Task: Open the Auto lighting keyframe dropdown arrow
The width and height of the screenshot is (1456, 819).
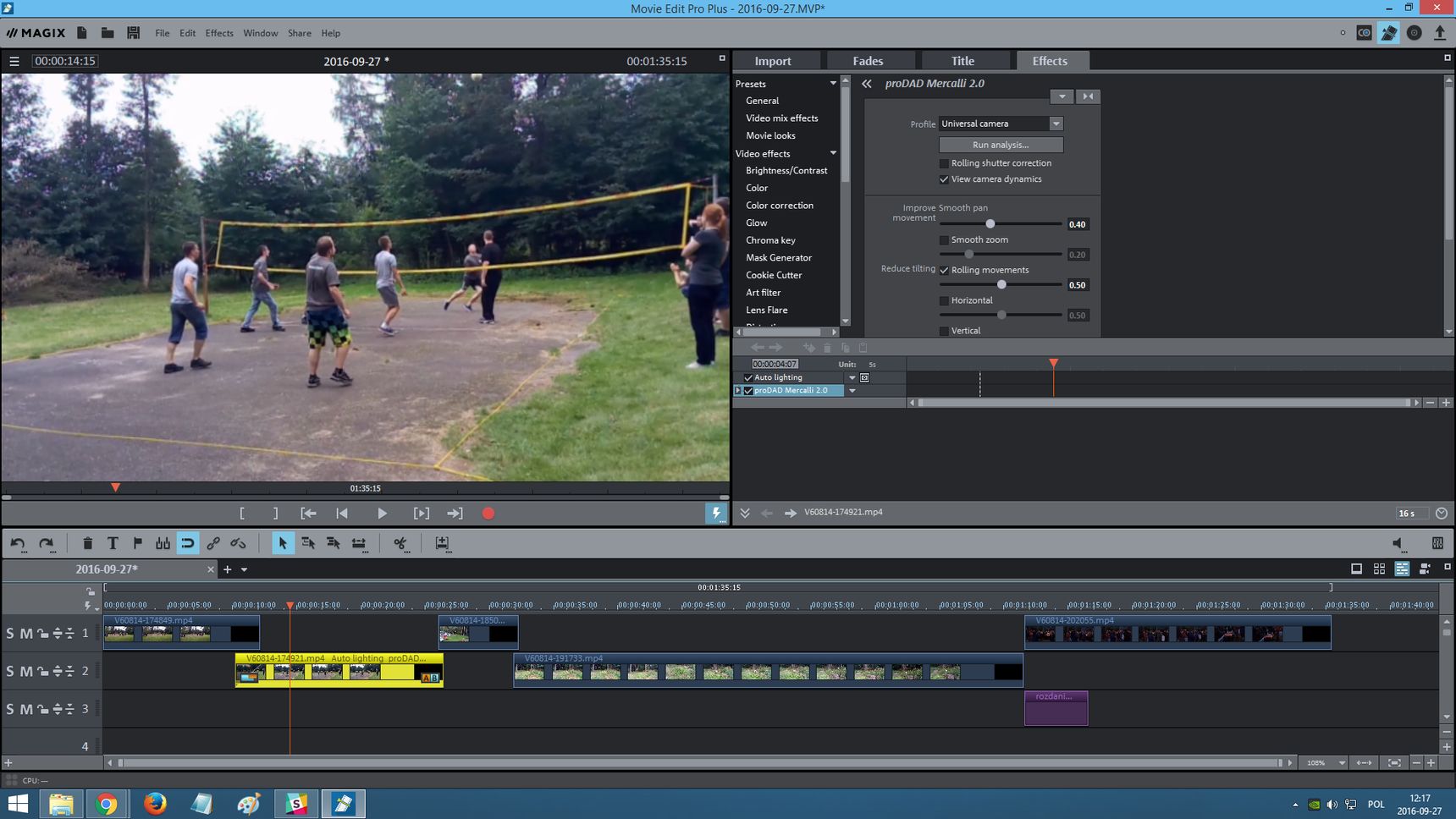Action: (x=852, y=377)
